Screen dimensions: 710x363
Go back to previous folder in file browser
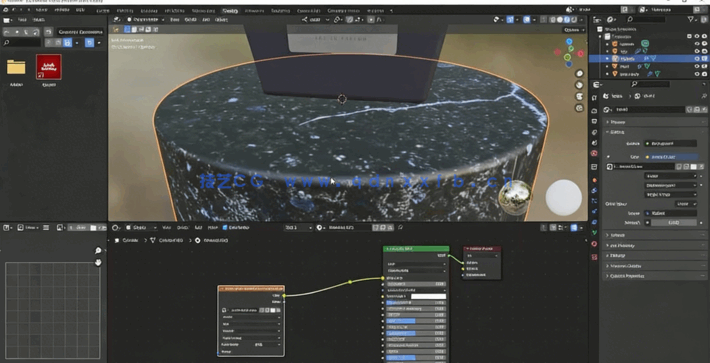tap(7, 32)
